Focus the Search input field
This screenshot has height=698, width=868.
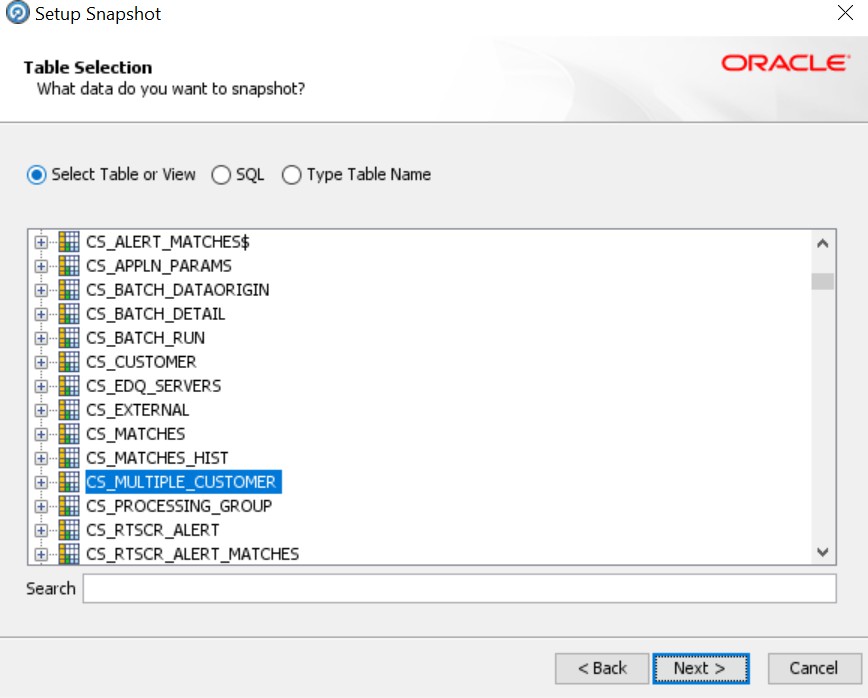click(x=459, y=588)
